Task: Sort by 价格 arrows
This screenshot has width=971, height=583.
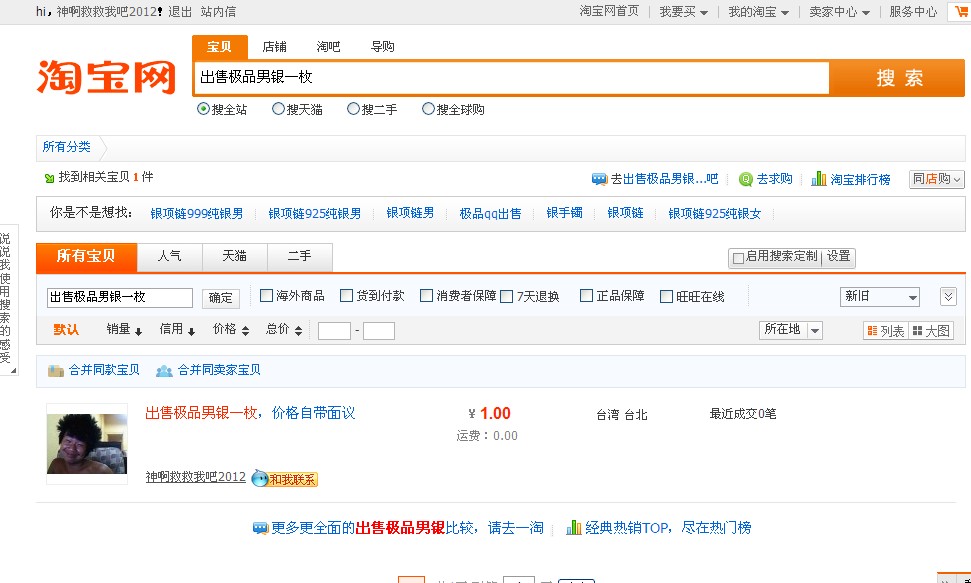Action: 245,331
